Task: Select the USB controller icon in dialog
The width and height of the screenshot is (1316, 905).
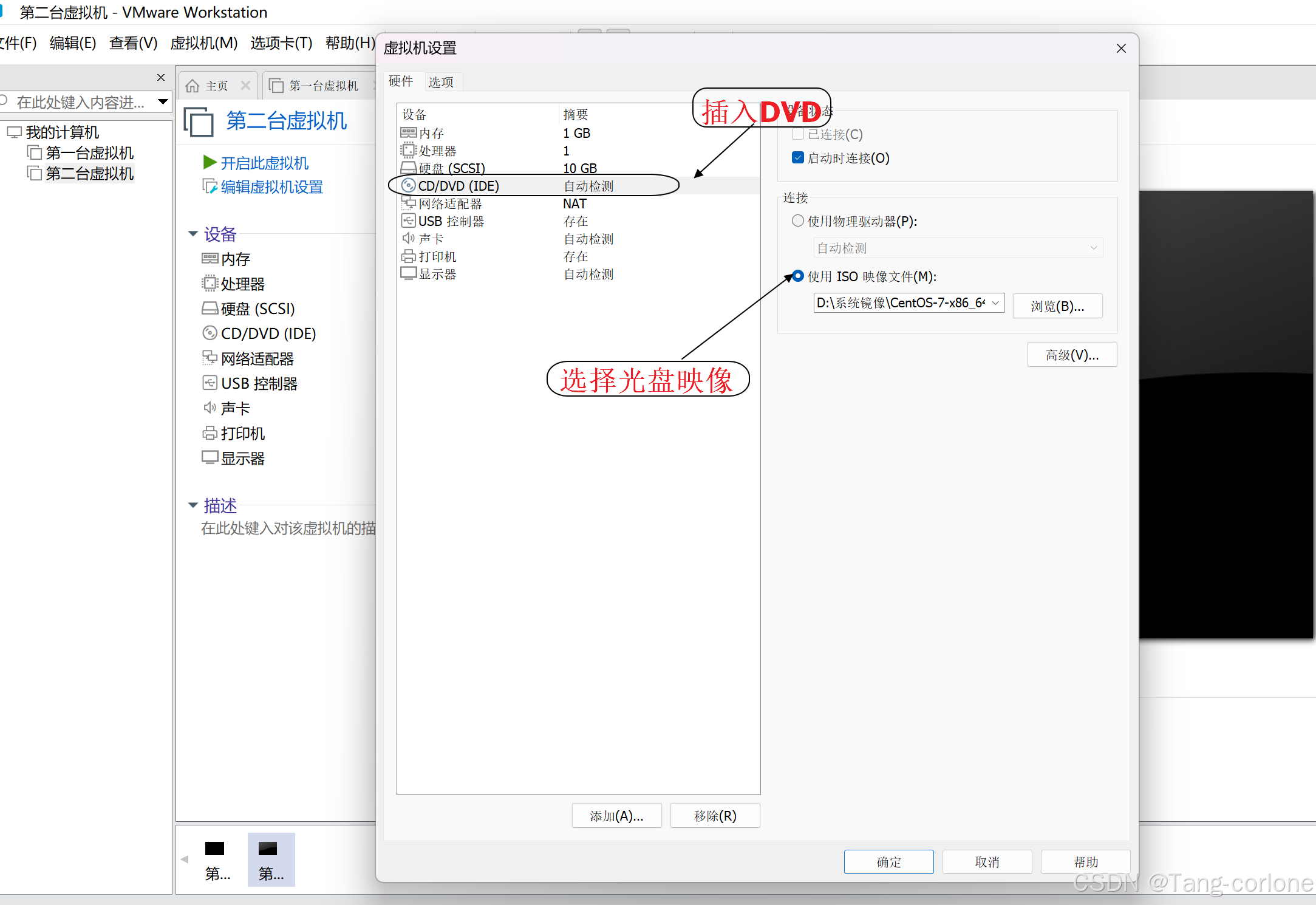Action: coord(409,221)
